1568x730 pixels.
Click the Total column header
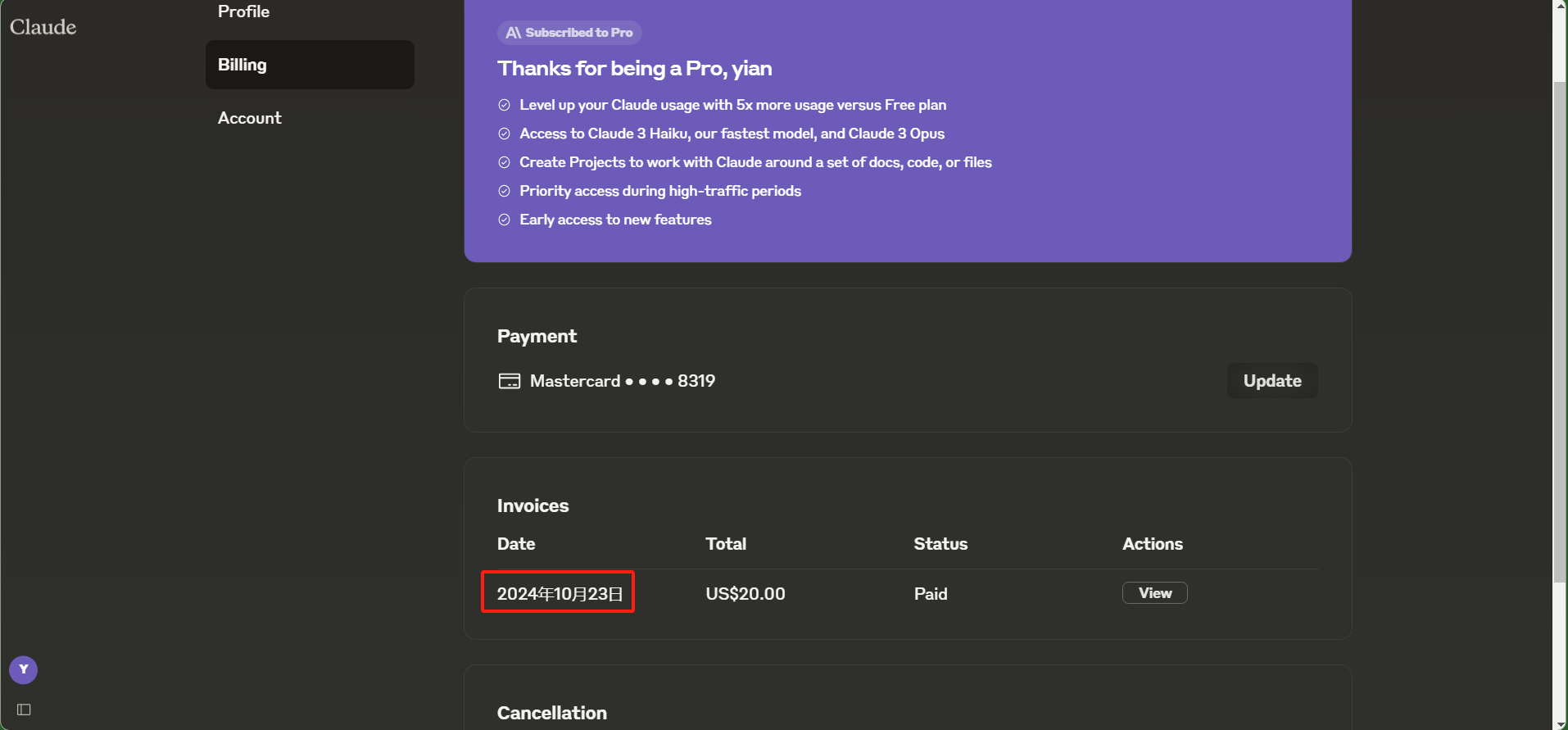click(726, 544)
